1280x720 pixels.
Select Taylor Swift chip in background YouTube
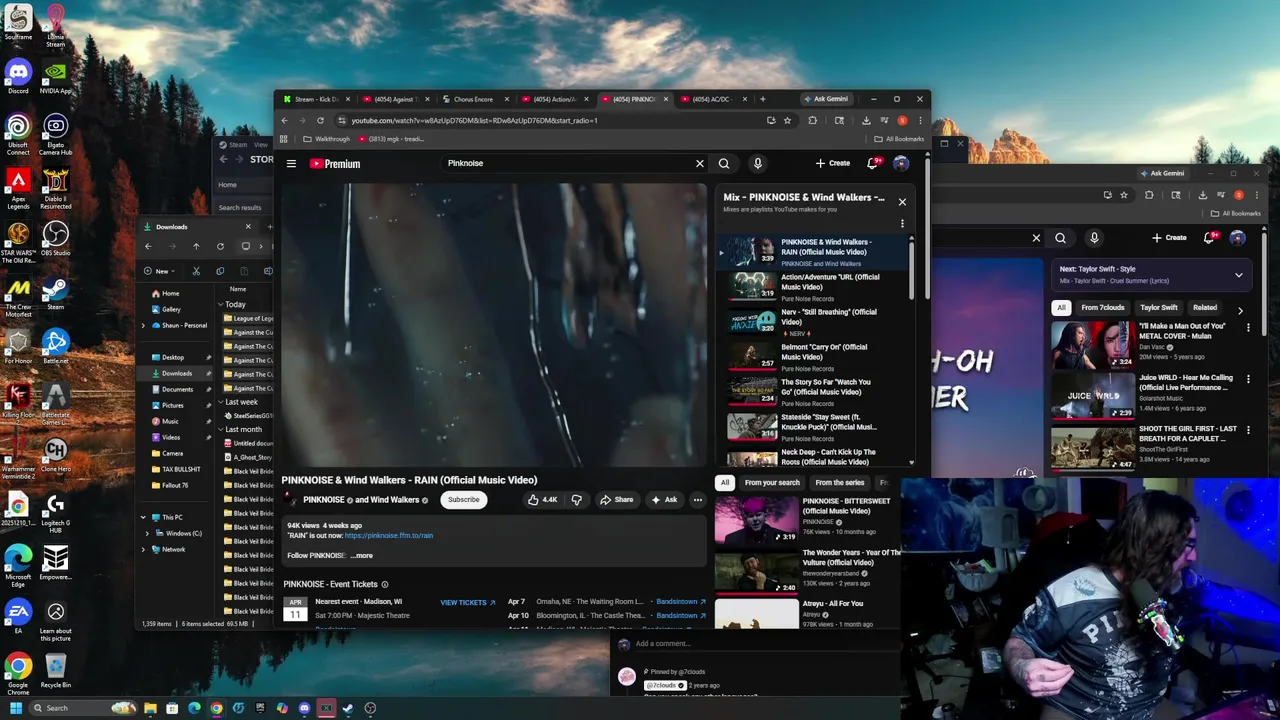[1159, 308]
